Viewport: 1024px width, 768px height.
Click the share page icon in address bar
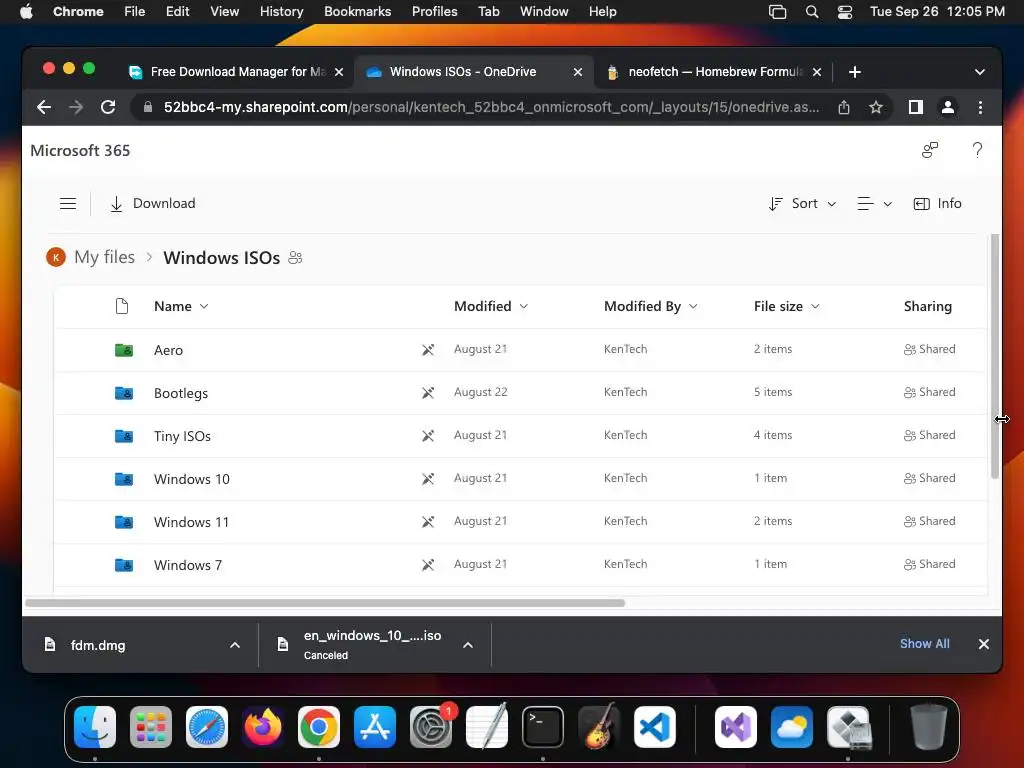pos(844,107)
